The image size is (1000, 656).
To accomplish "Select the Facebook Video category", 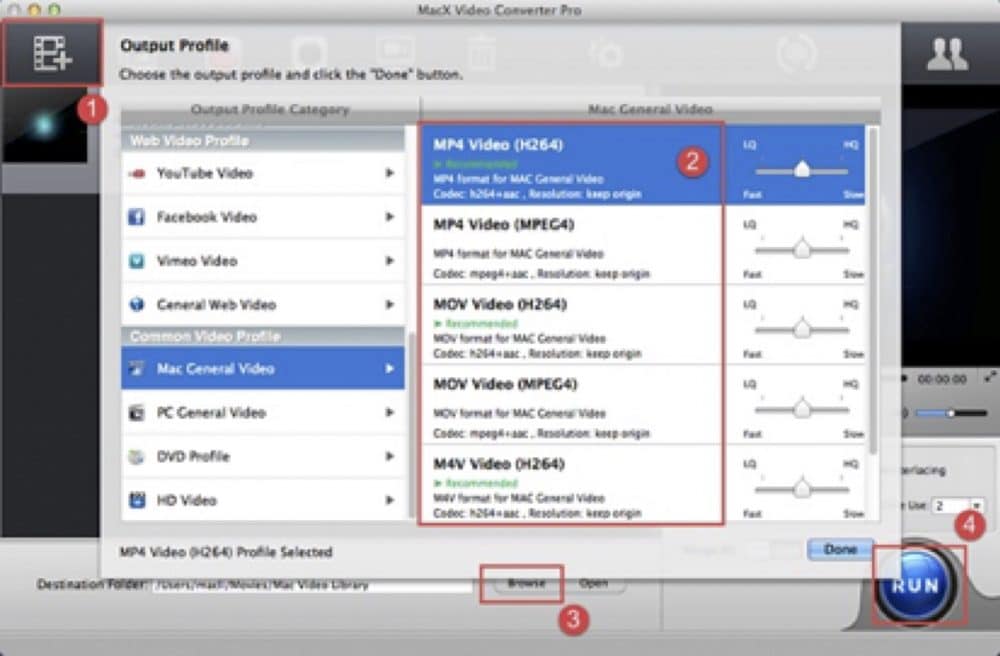I will click(263, 217).
